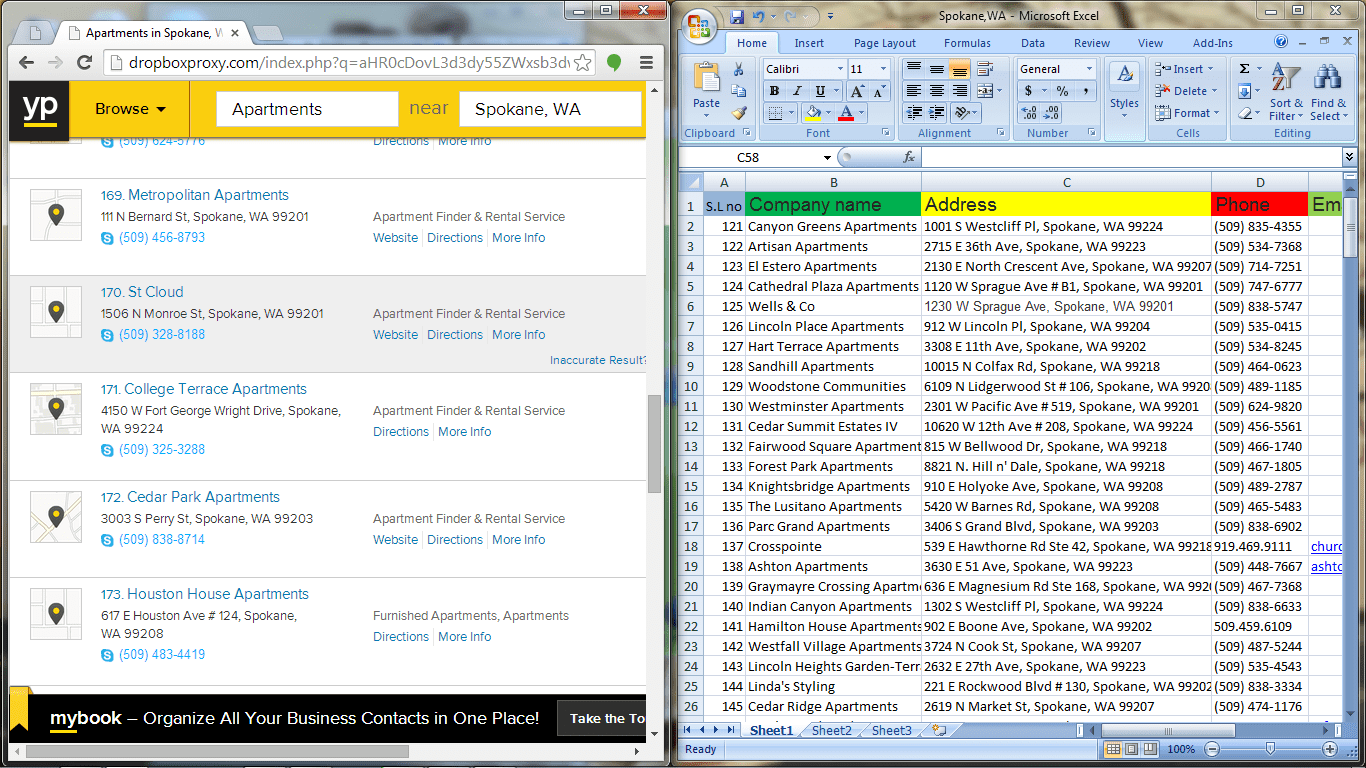
Task: Open the Browse dropdown on Yellow Pages
Action: click(130, 109)
